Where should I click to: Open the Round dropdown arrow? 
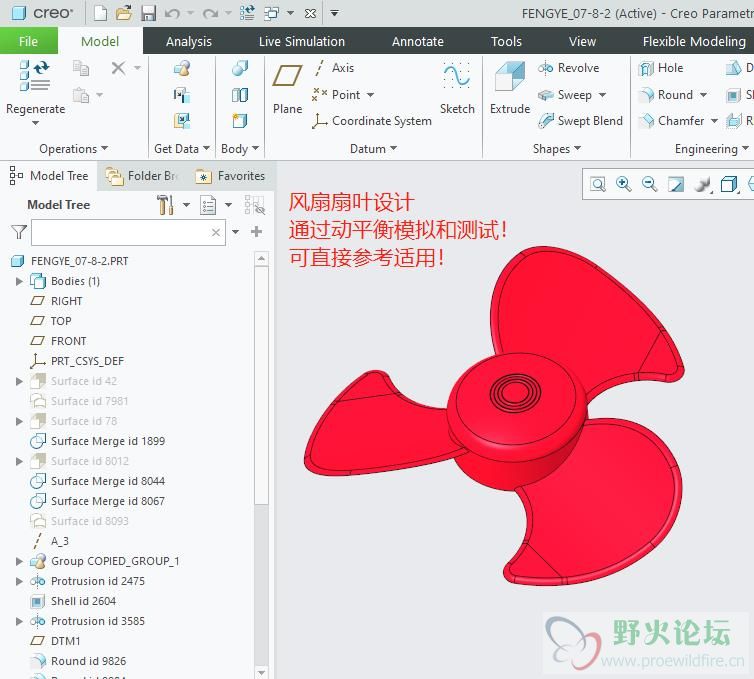click(703, 95)
